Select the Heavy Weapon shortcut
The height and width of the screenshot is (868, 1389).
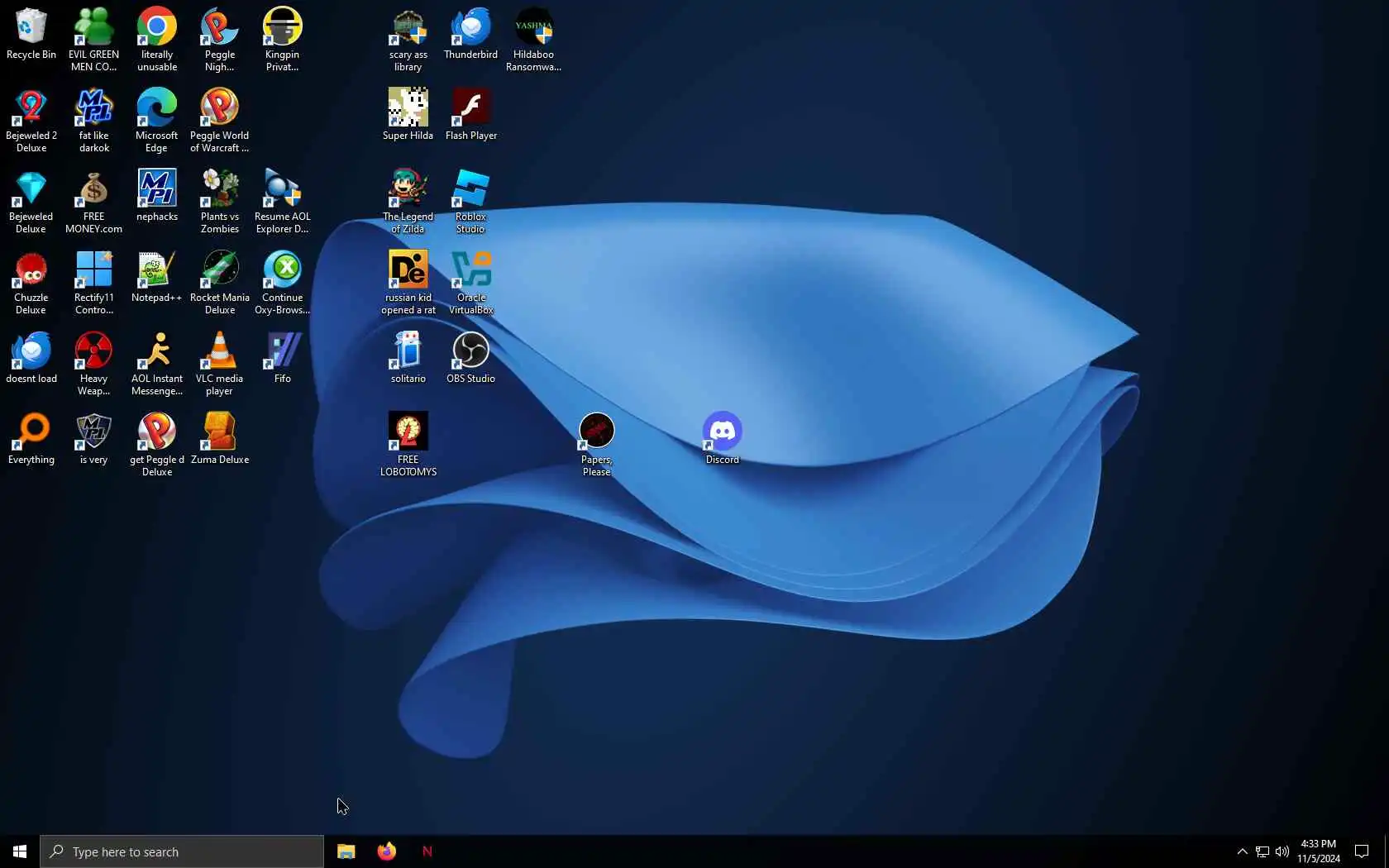(x=93, y=363)
